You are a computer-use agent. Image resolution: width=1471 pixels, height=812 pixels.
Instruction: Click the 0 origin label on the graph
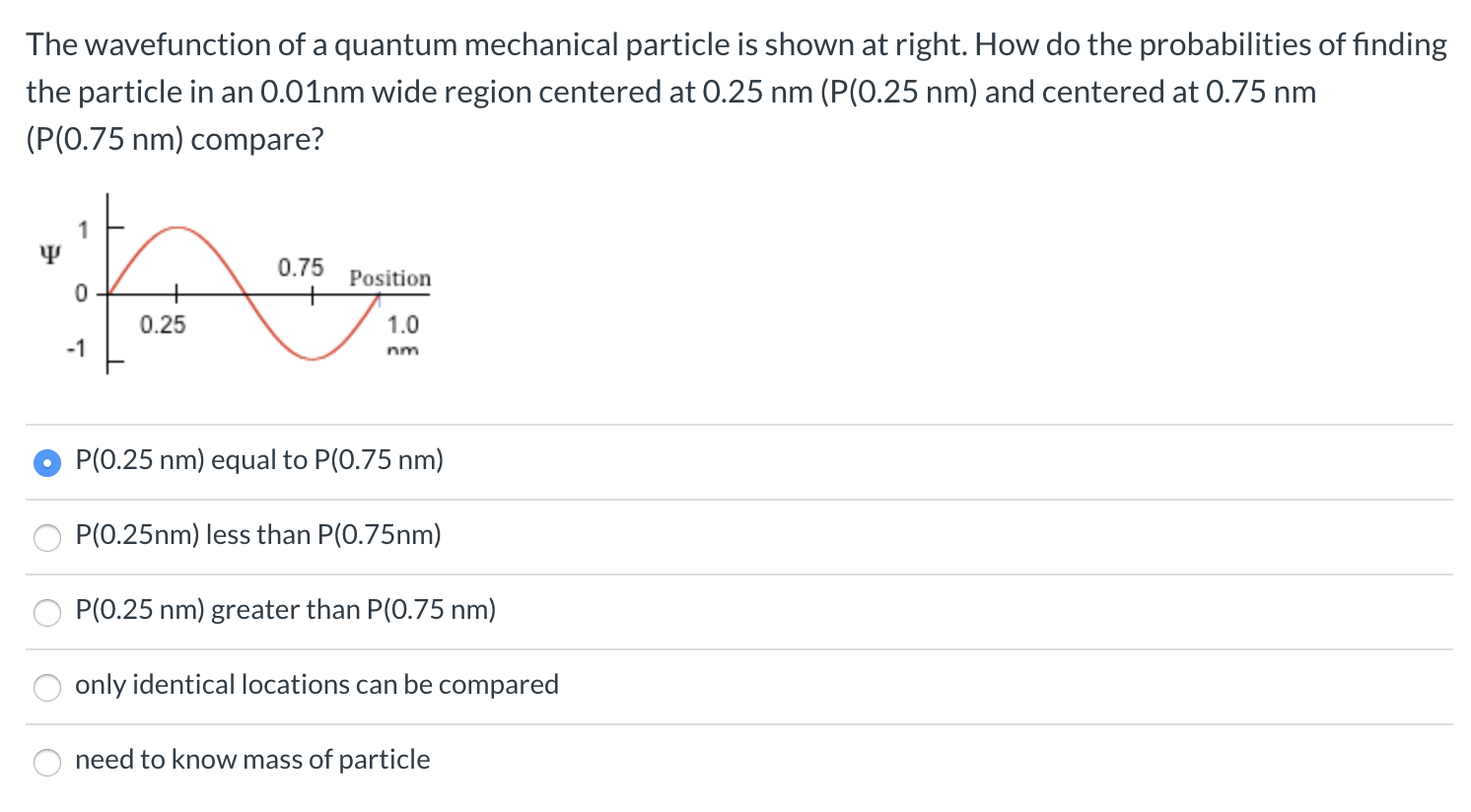coord(81,293)
